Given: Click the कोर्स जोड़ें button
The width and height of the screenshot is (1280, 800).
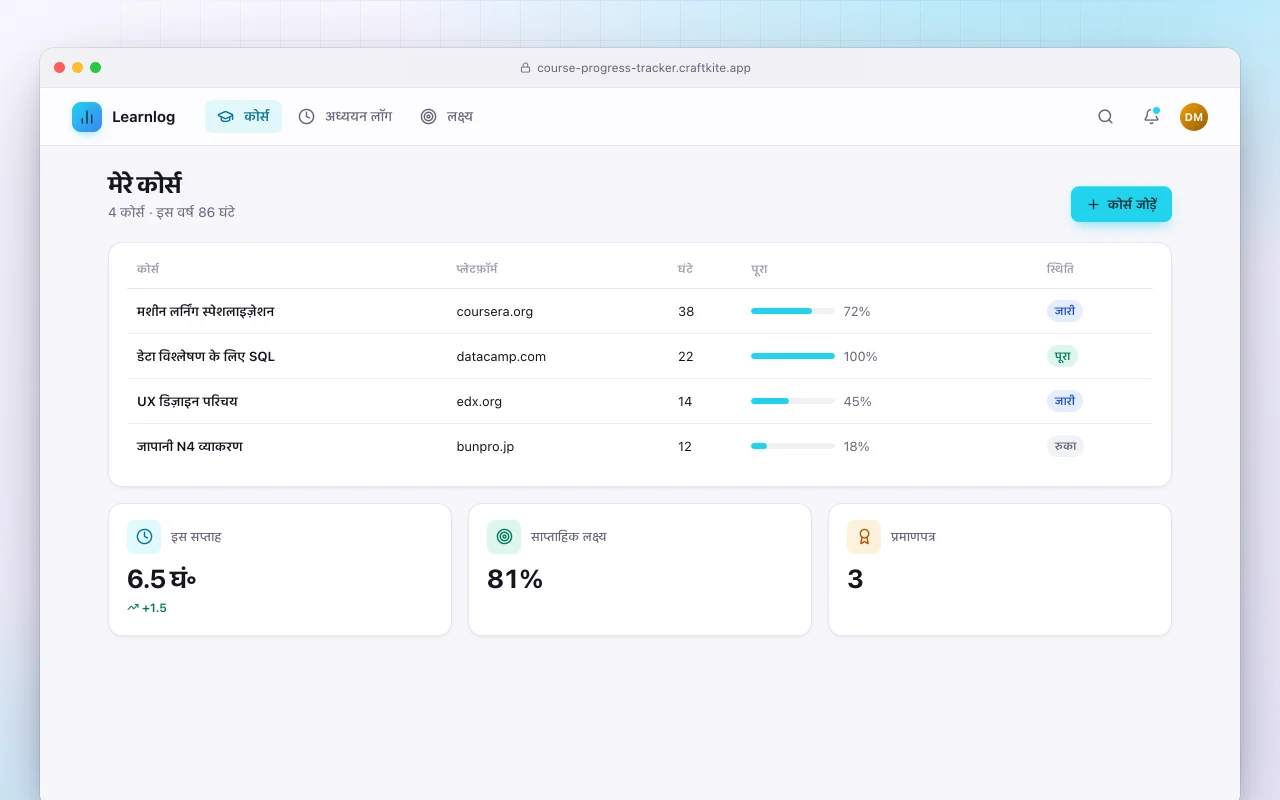Looking at the screenshot, I should [x=1121, y=204].
